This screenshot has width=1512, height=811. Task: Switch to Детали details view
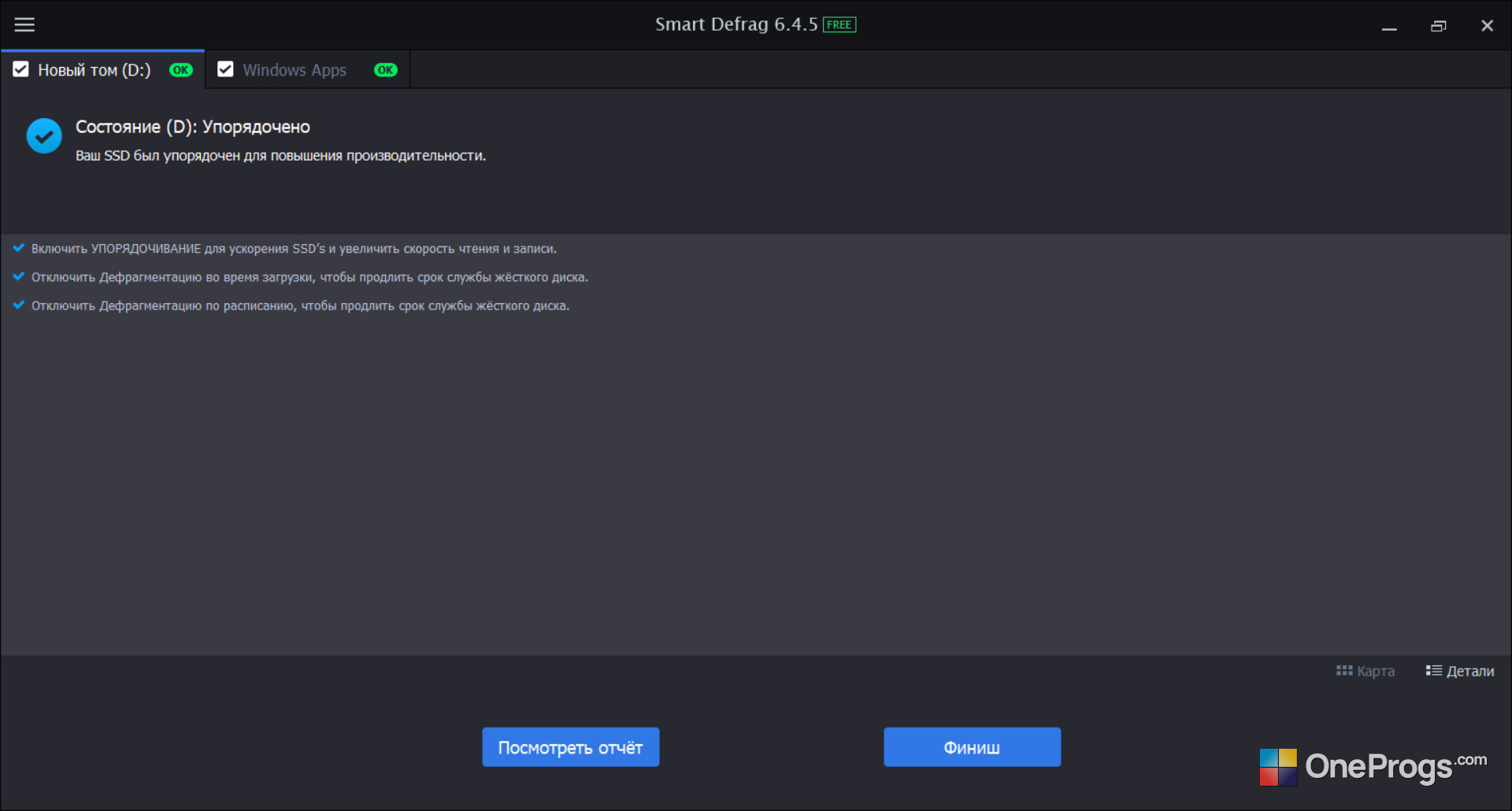pos(1460,671)
